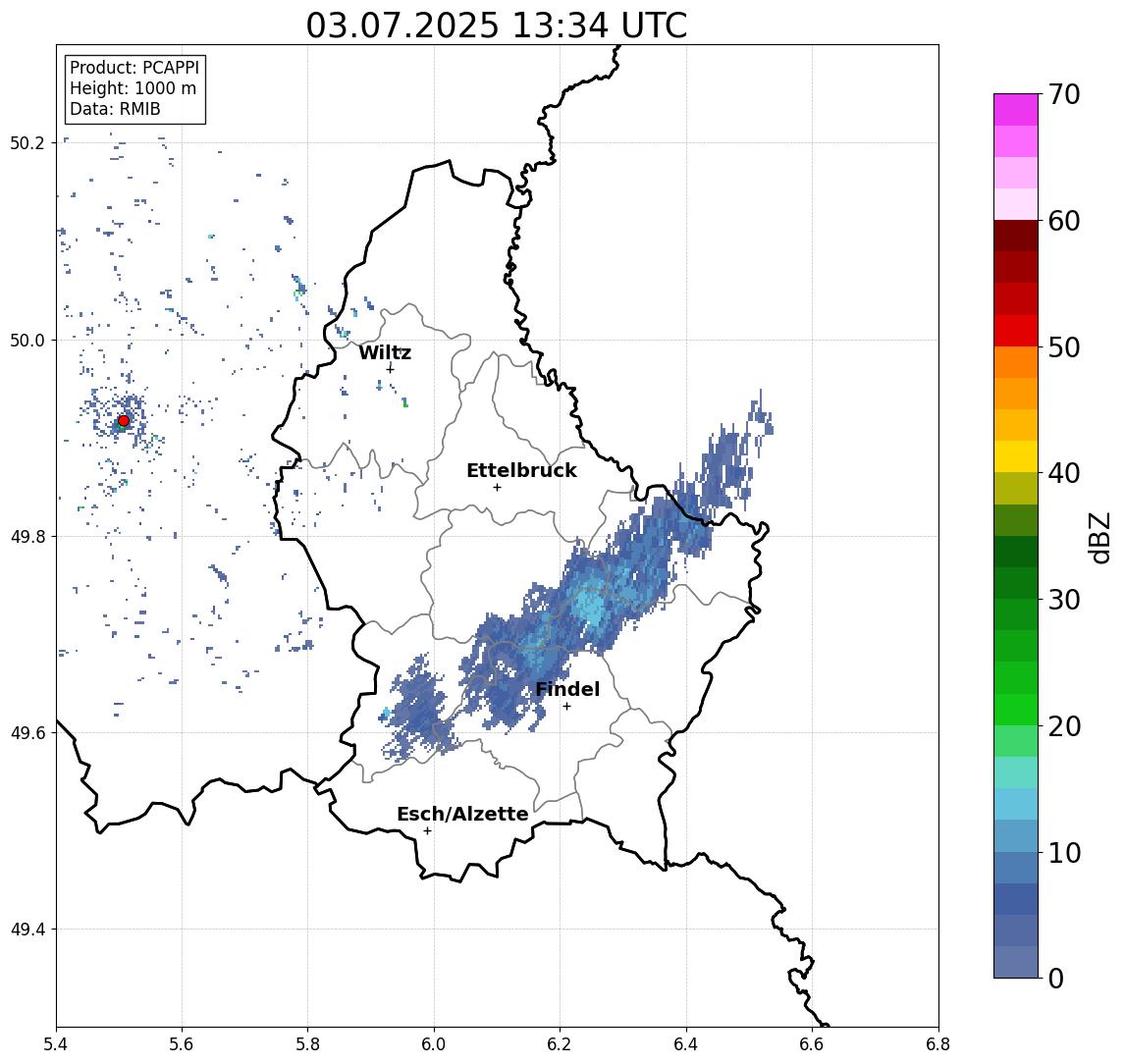
Task: Click the 'Product: PCAPPI' info line
Action: pyautogui.click(x=134, y=68)
